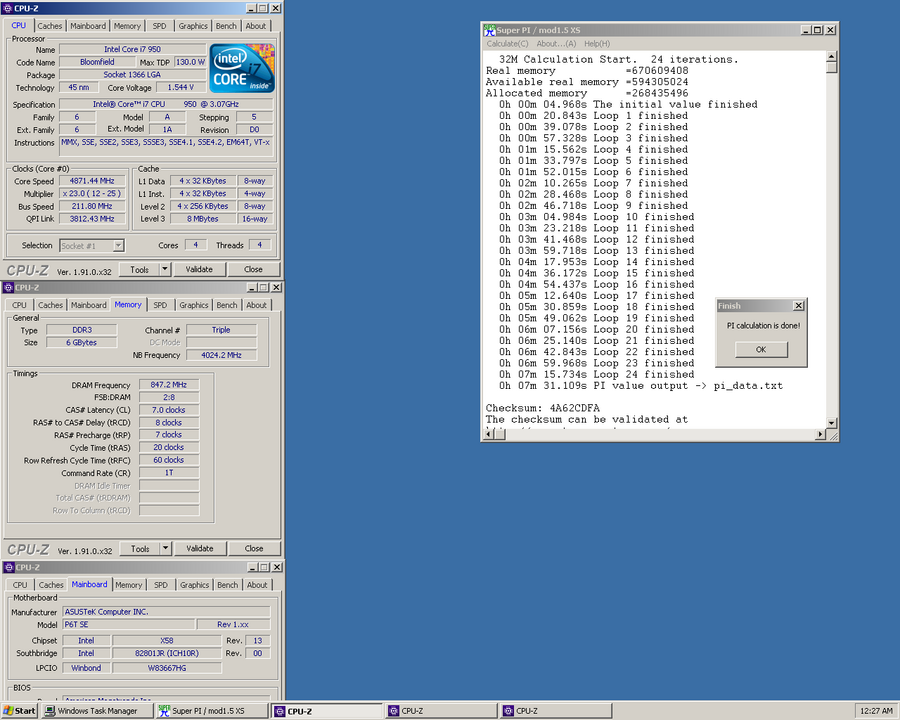Image resolution: width=900 pixels, height=720 pixels.
Task: Open the Windows Start button
Action: tap(19, 711)
